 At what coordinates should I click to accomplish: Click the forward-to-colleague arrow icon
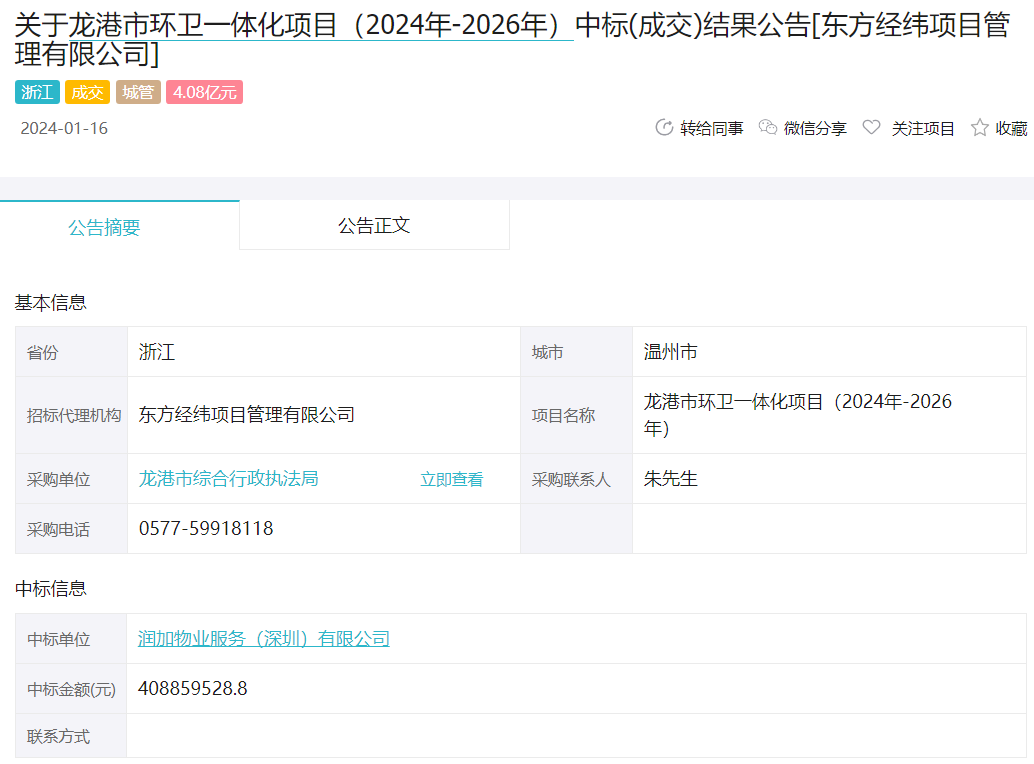coord(664,127)
